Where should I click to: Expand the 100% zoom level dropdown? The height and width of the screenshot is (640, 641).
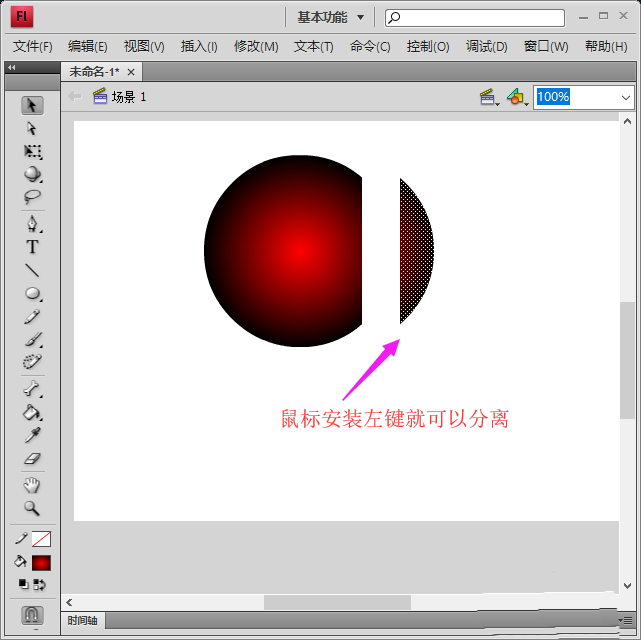[625, 98]
